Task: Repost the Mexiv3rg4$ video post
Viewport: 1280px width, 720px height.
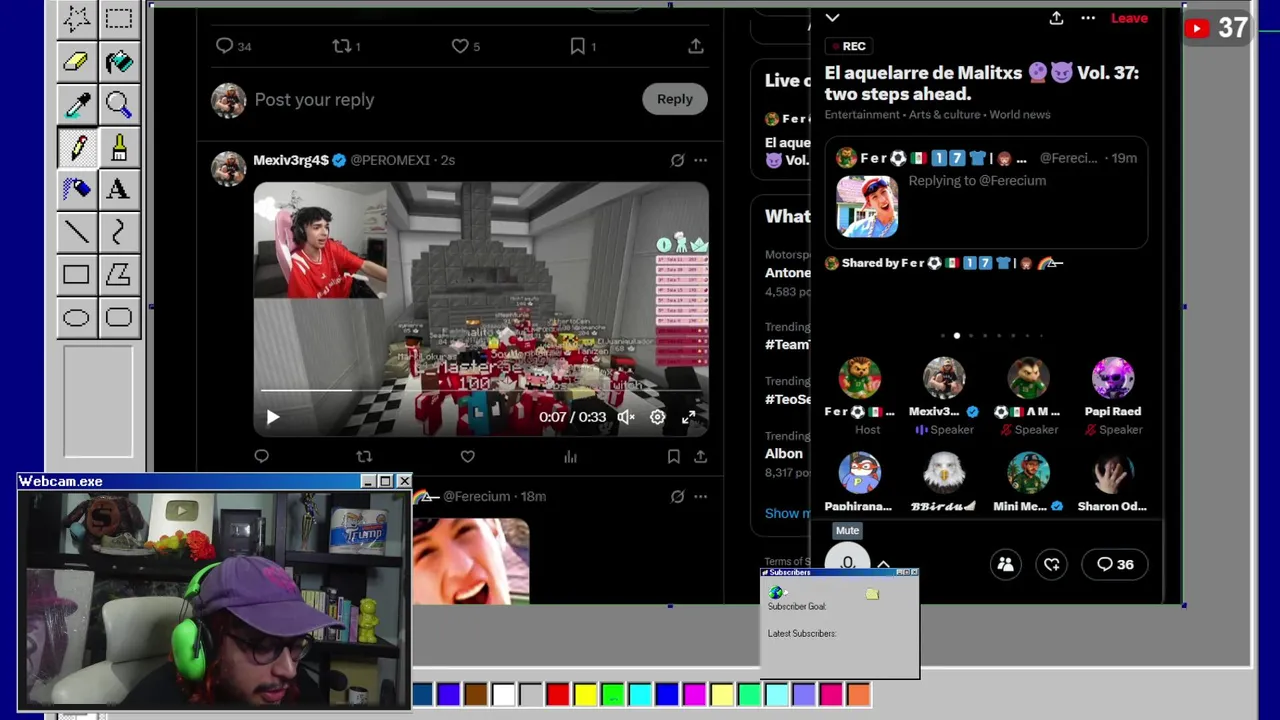Action: (364, 456)
